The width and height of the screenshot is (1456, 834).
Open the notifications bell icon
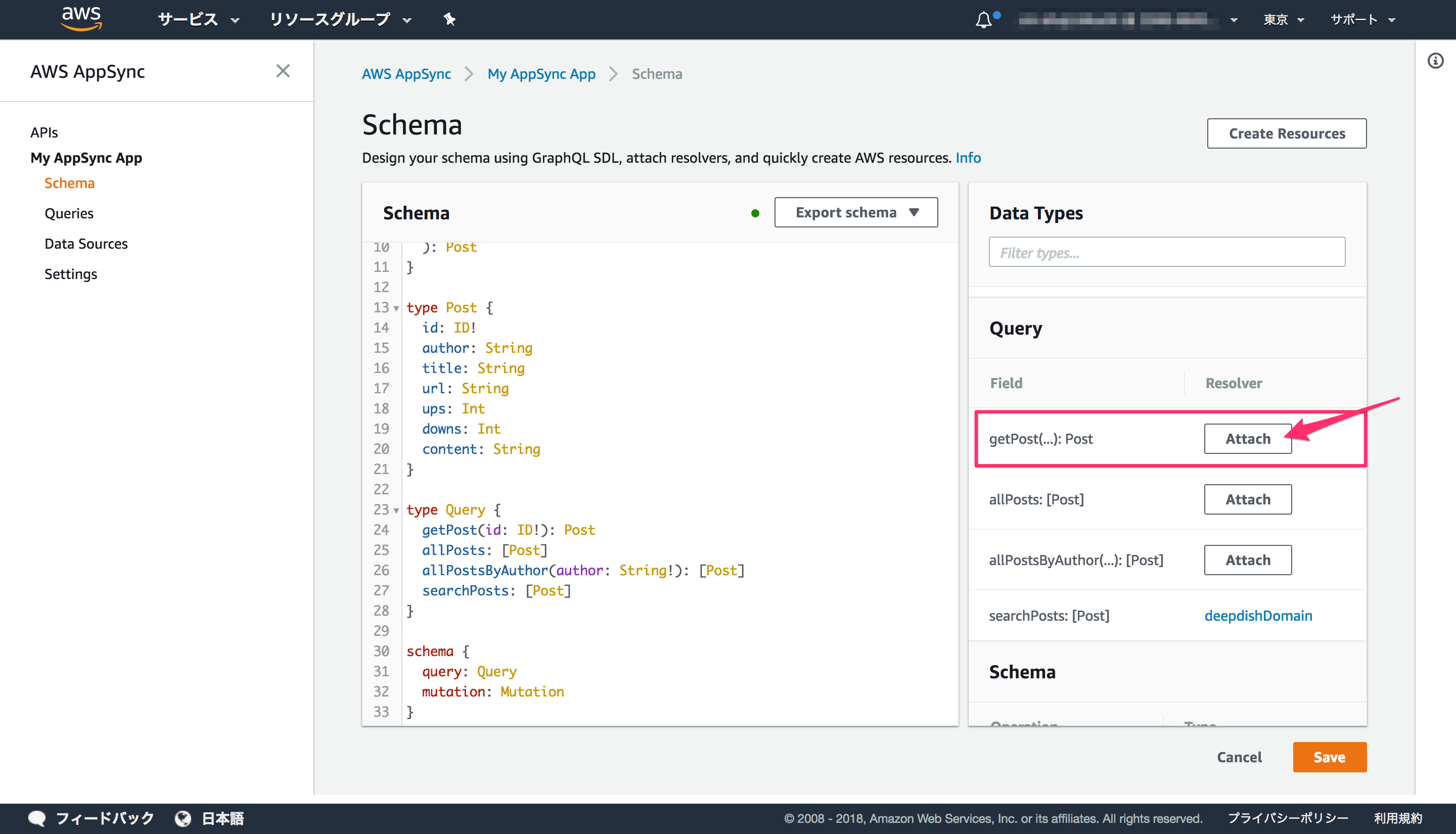(983, 20)
